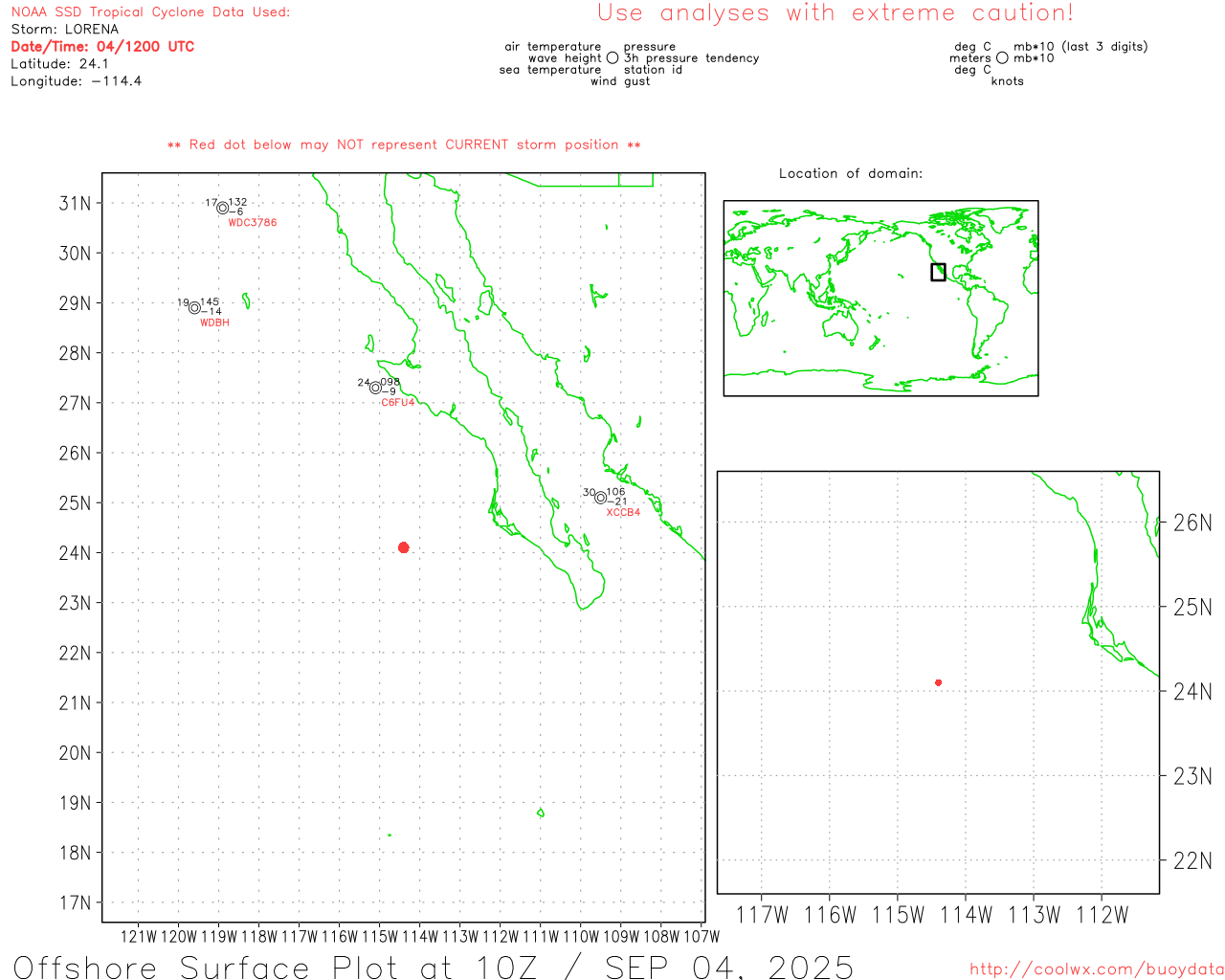Click the WDC3786 station label

click(253, 223)
